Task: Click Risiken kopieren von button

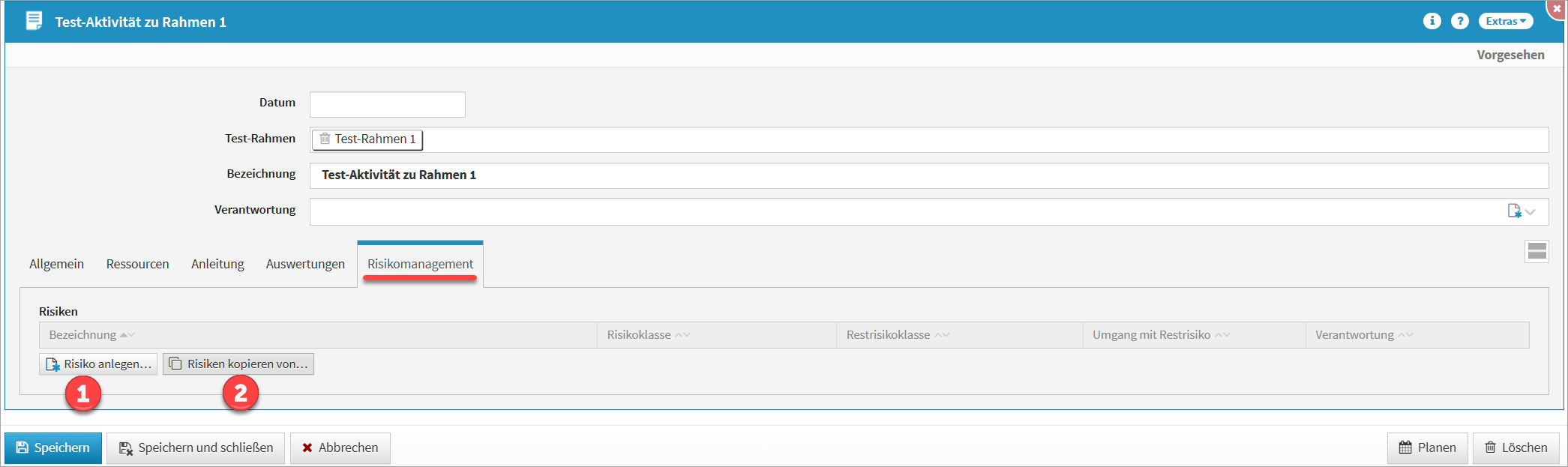Action: pos(238,364)
